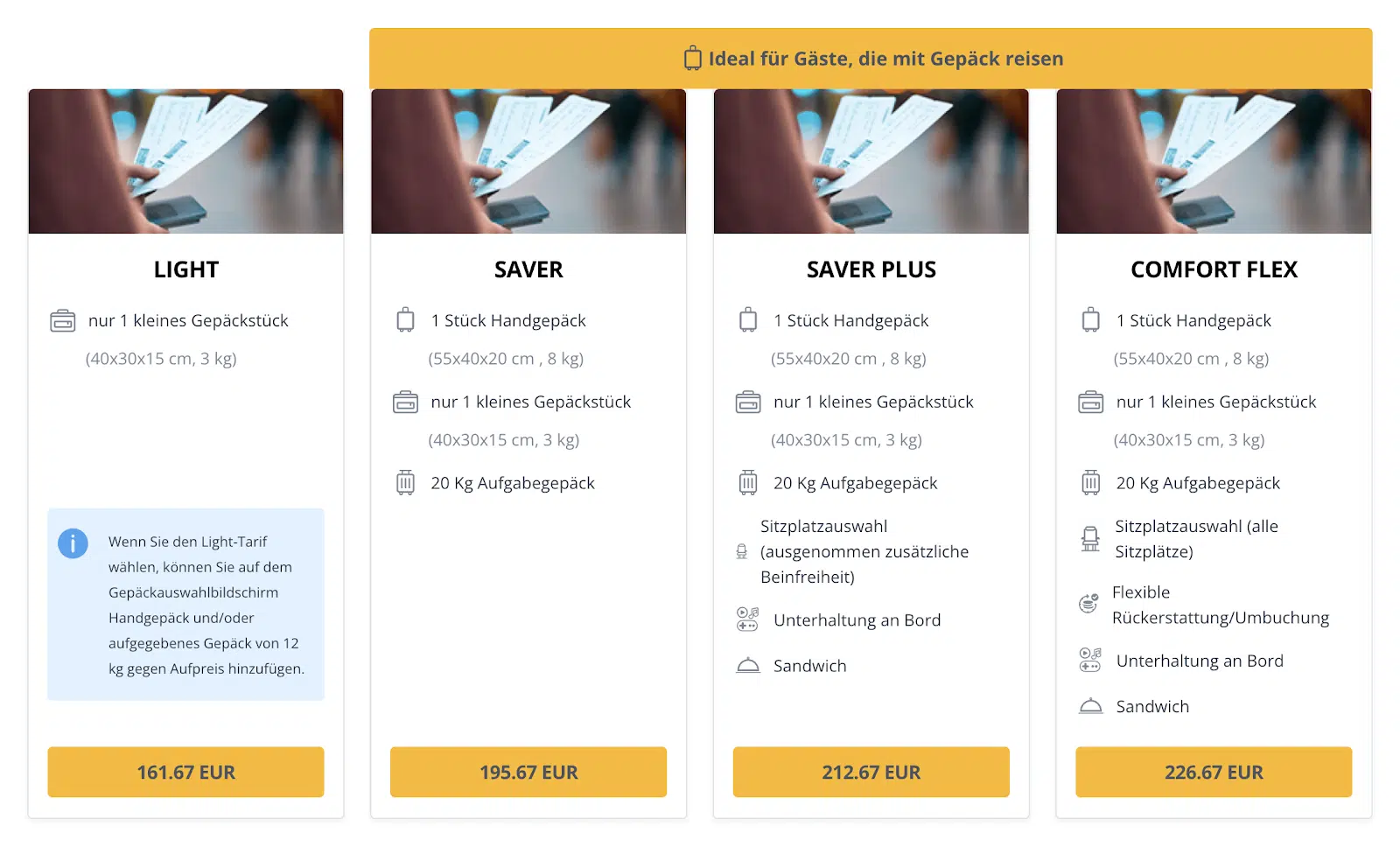This screenshot has height=847, width=1400.
Task: Click the flexible refund icon in COMFORT FLEX
Action: click(1088, 603)
